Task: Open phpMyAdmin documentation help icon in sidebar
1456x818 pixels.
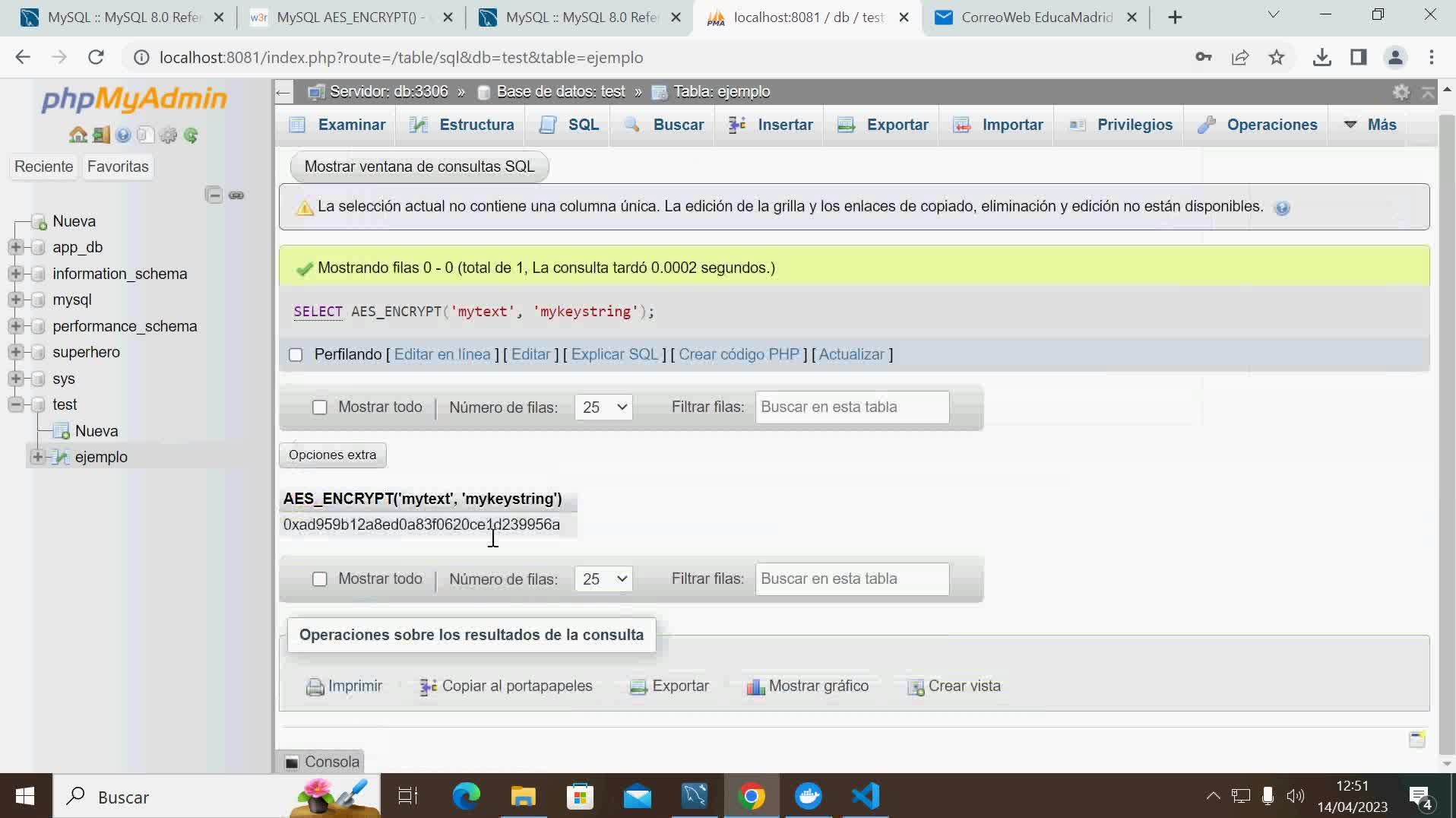Action: pyautogui.click(x=123, y=135)
